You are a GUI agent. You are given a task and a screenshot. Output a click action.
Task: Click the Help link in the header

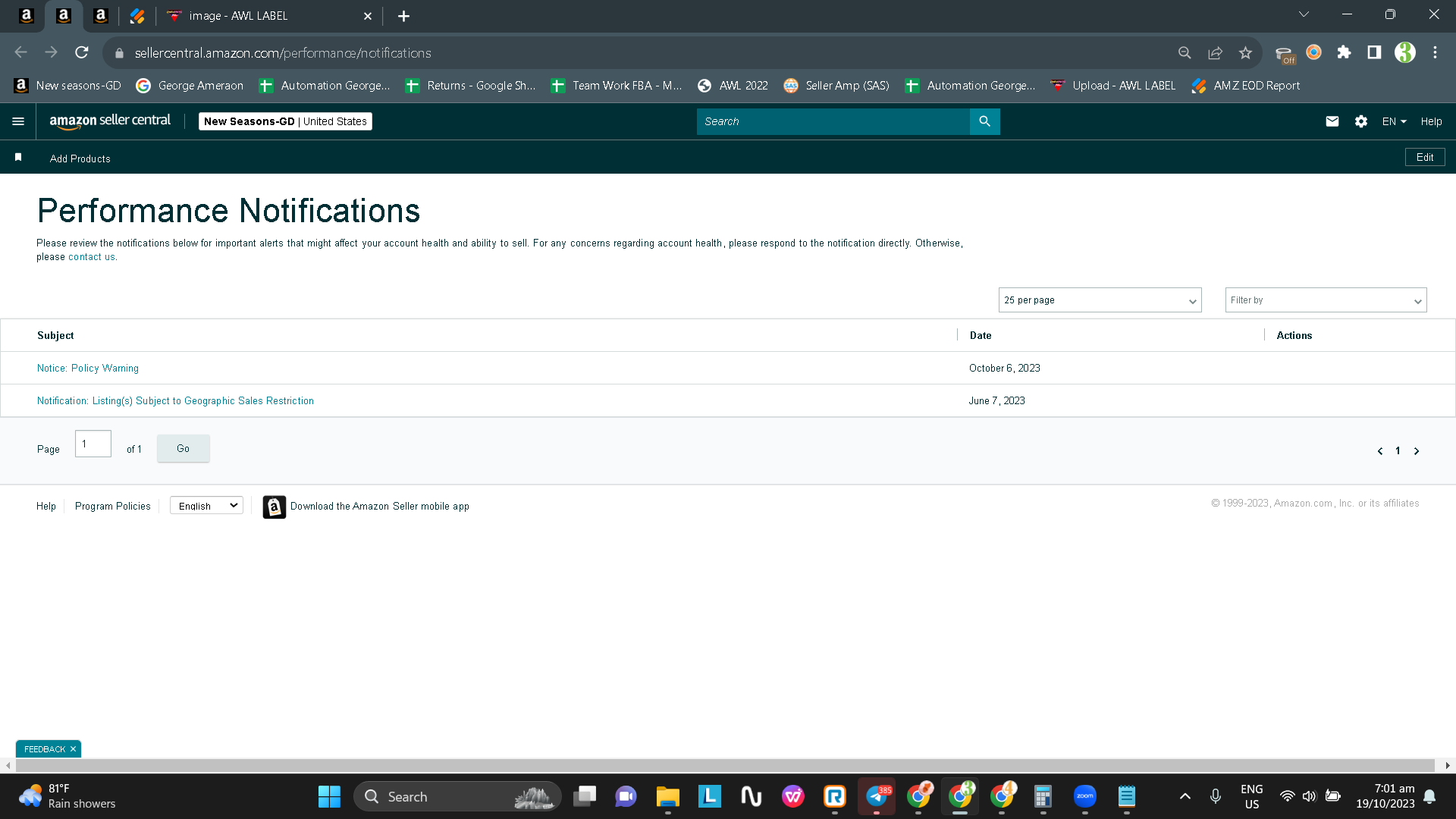pyautogui.click(x=1431, y=121)
